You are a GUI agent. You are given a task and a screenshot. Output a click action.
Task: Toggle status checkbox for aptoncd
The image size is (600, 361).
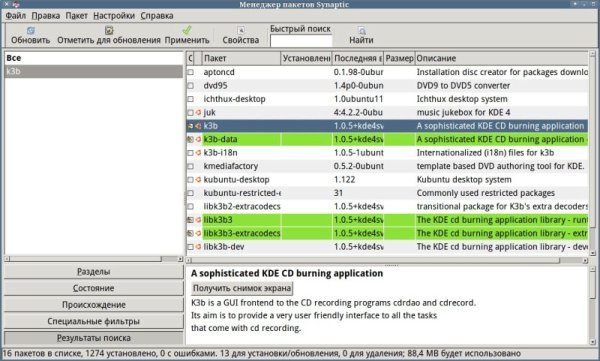click(x=191, y=72)
